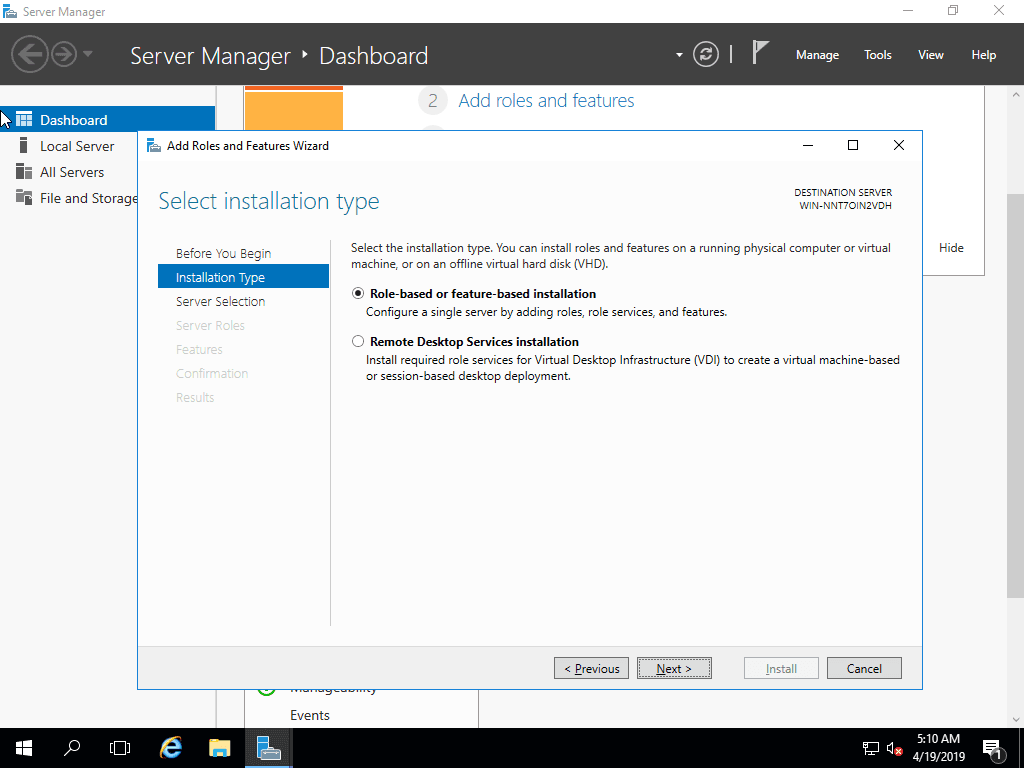The image size is (1024, 768).
Task: Click the Previous button in wizard
Action: point(591,668)
